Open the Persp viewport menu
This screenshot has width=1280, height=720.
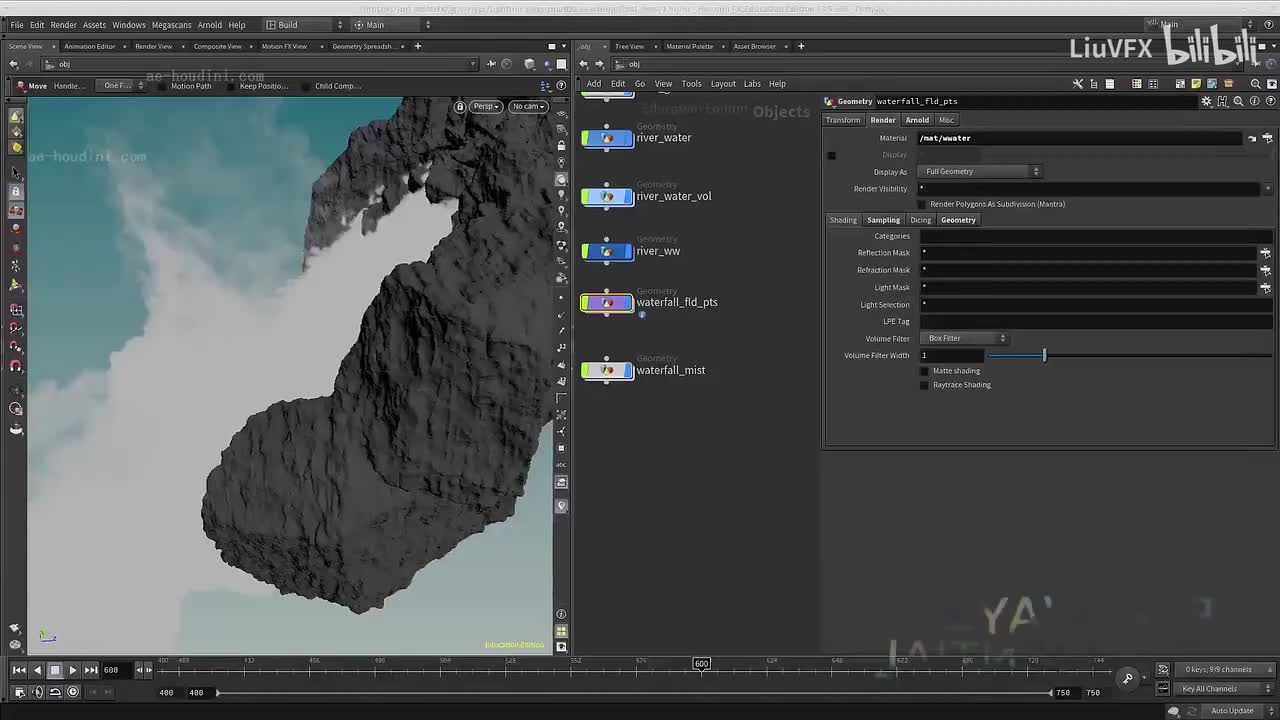click(486, 106)
